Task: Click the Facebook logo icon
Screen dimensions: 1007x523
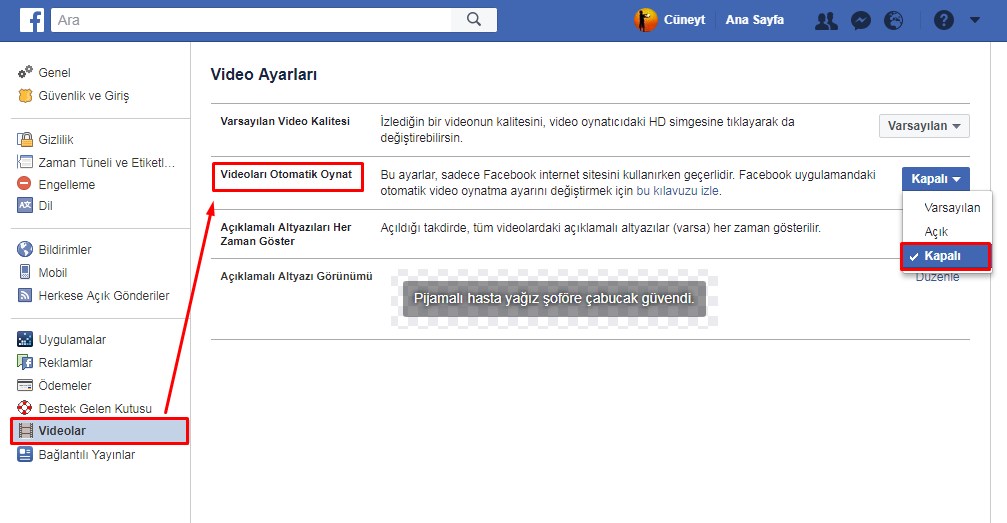Action: (31, 20)
